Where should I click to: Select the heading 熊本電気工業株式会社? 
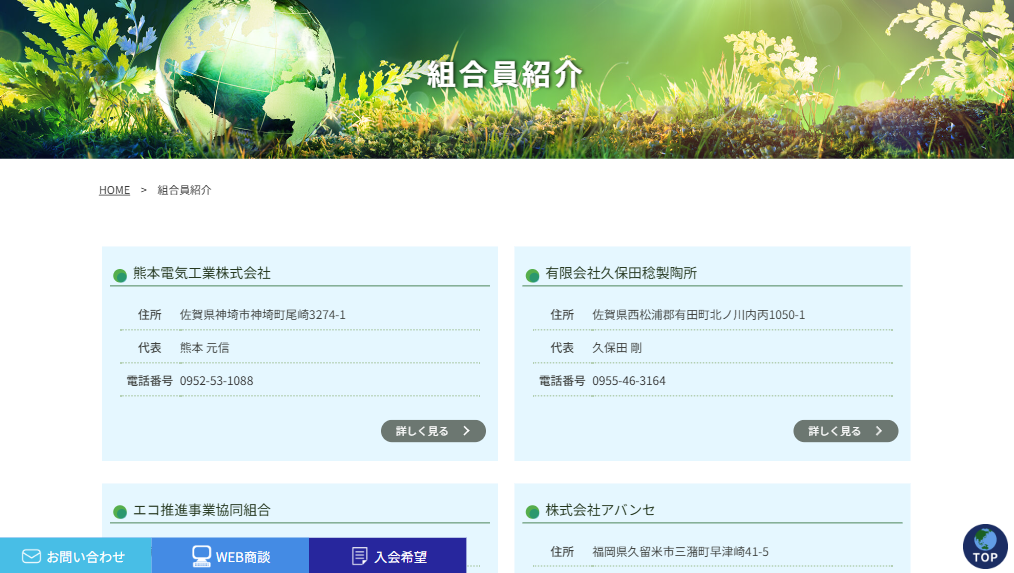click(202, 274)
